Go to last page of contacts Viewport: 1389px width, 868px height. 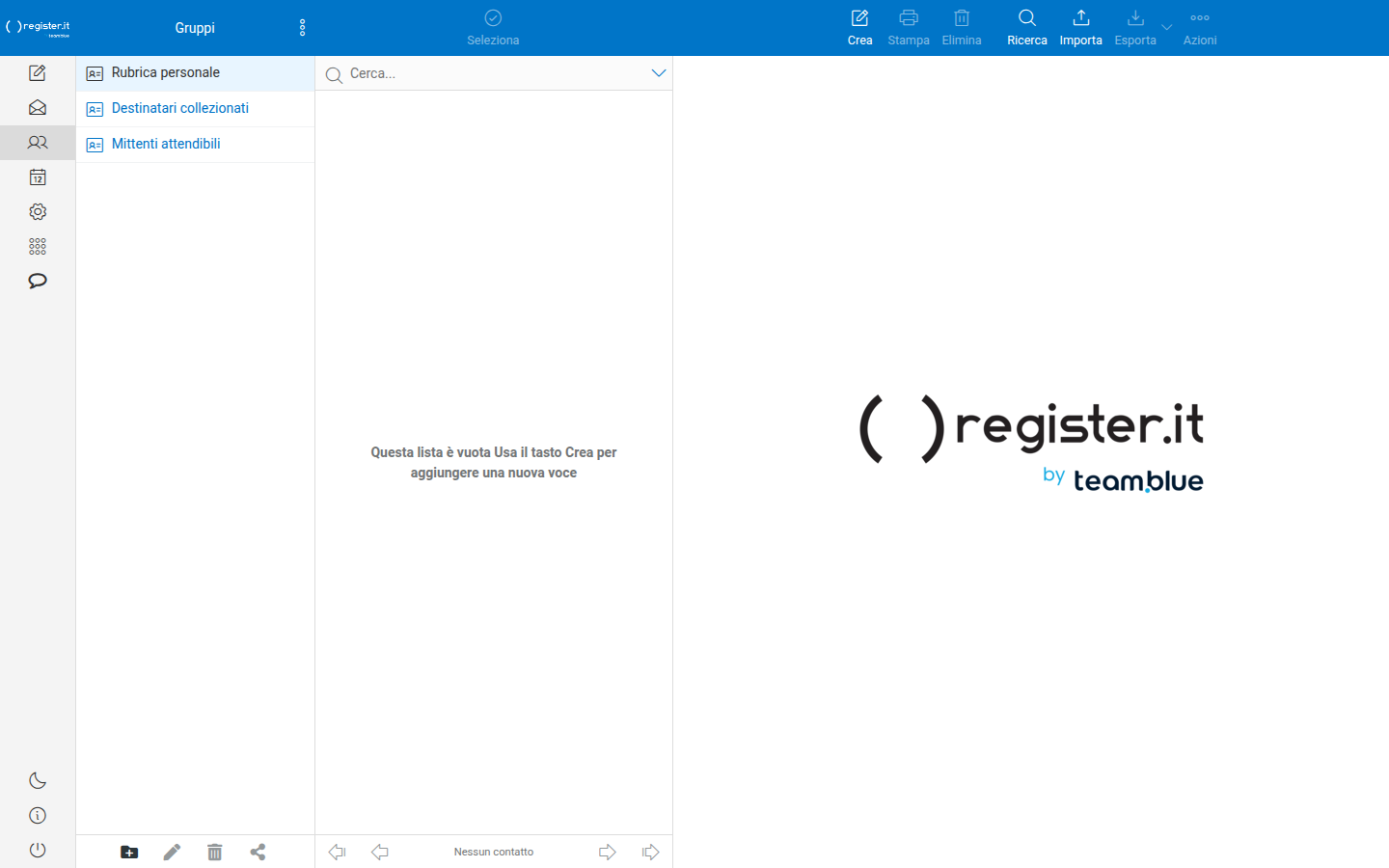[651, 852]
